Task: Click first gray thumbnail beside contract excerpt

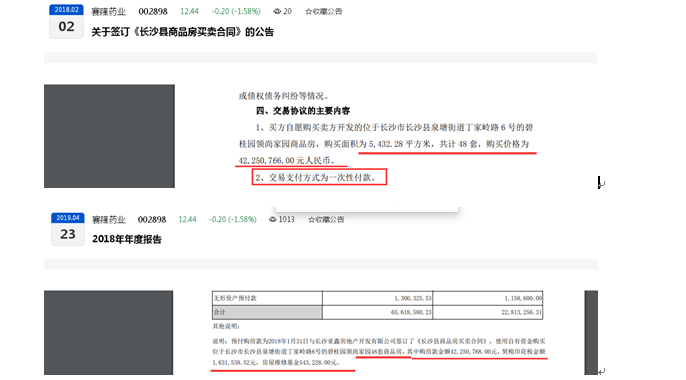Action: point(109,136)
